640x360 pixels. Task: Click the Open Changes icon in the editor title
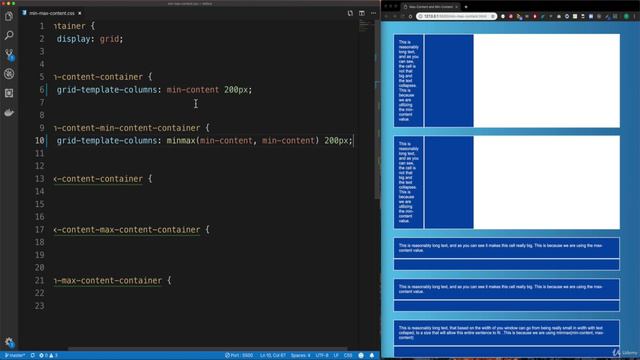350,13
